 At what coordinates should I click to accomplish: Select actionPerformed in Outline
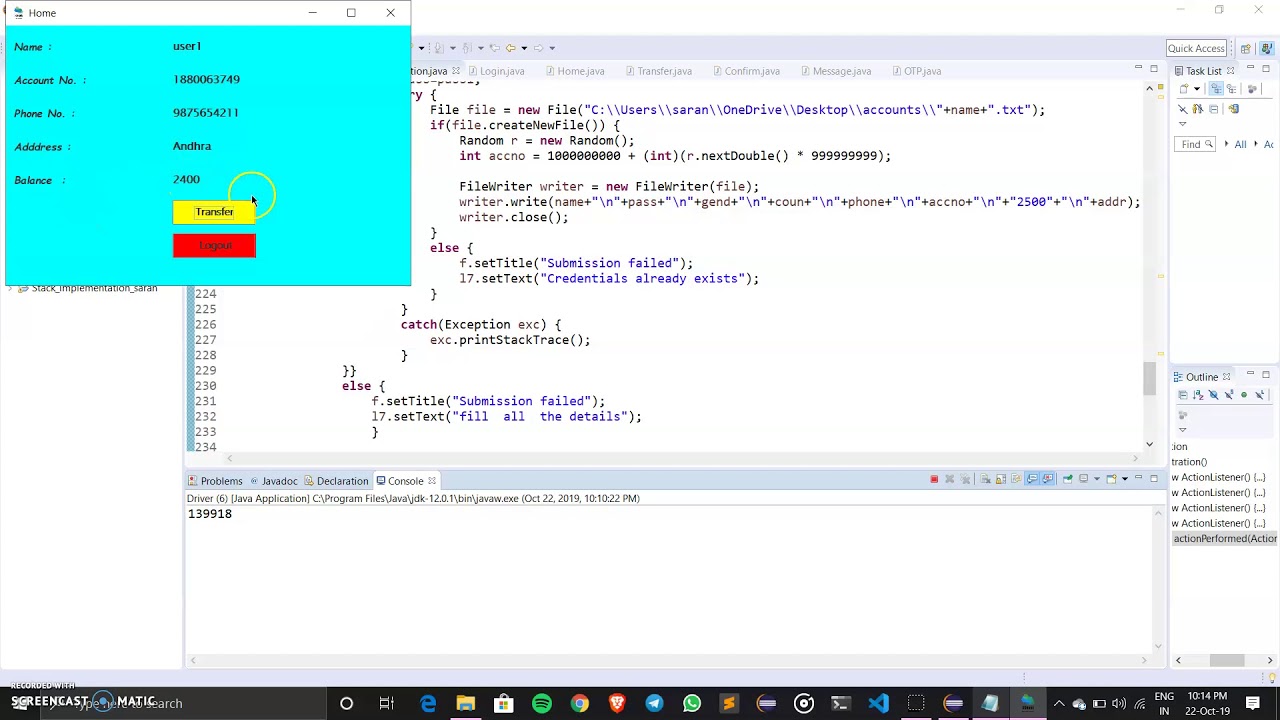tap(1224, 539)
